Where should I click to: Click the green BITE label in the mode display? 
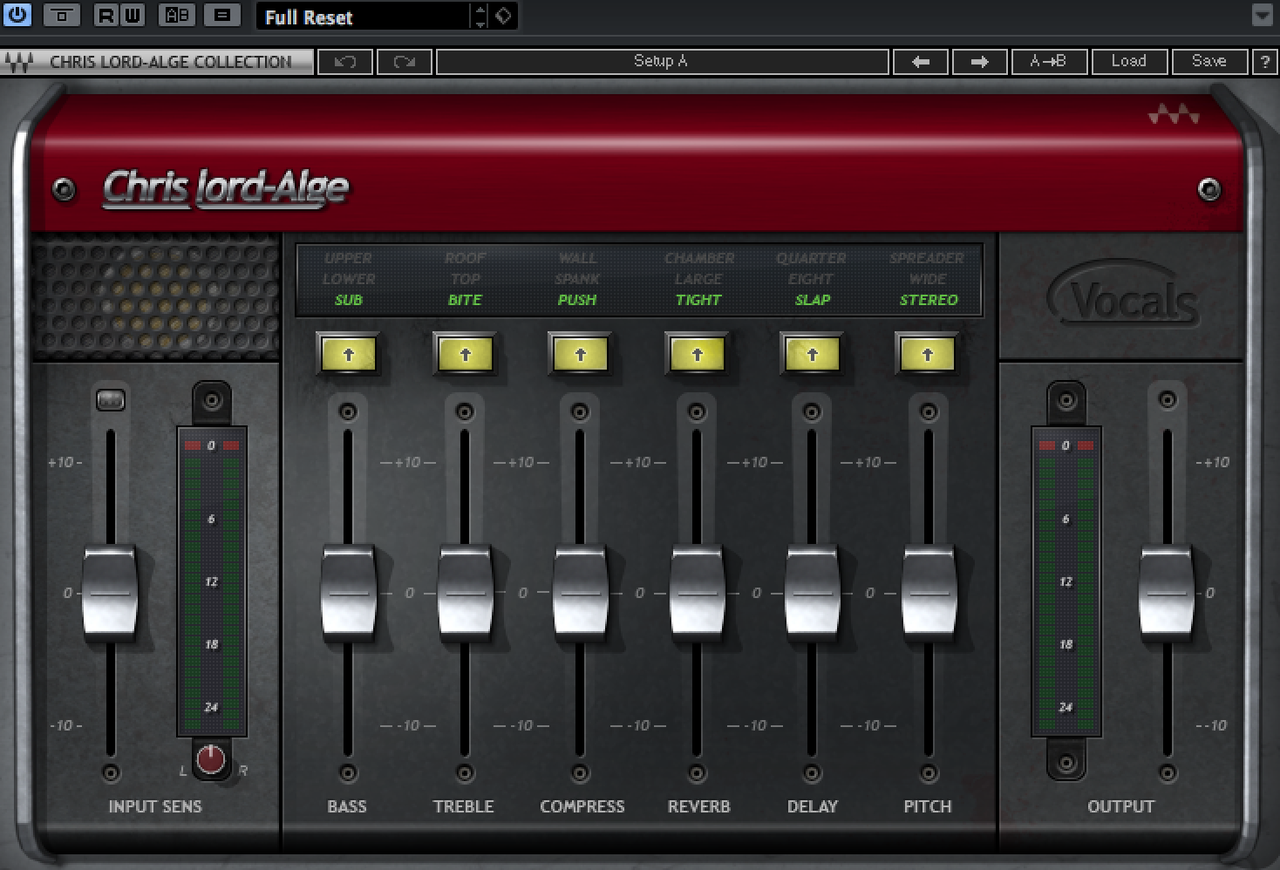point(465,300)
